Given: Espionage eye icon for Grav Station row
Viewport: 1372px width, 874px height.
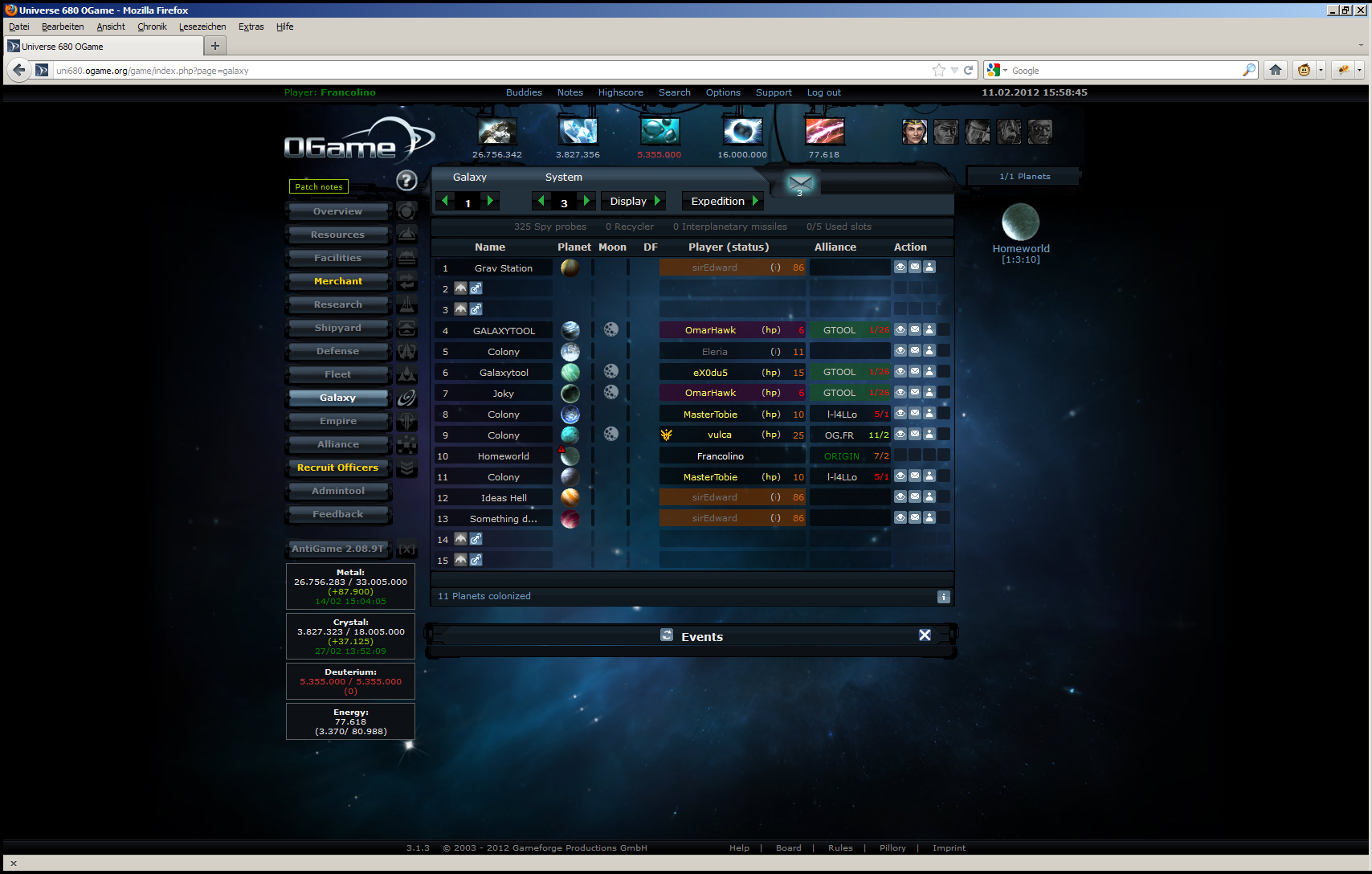Looking at the screenshot, I should 900,267.
